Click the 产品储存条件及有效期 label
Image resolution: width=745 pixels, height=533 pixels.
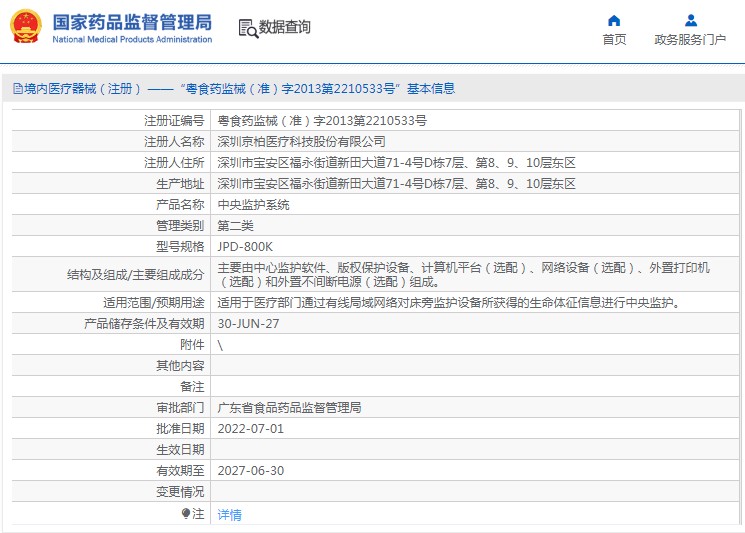144,324
